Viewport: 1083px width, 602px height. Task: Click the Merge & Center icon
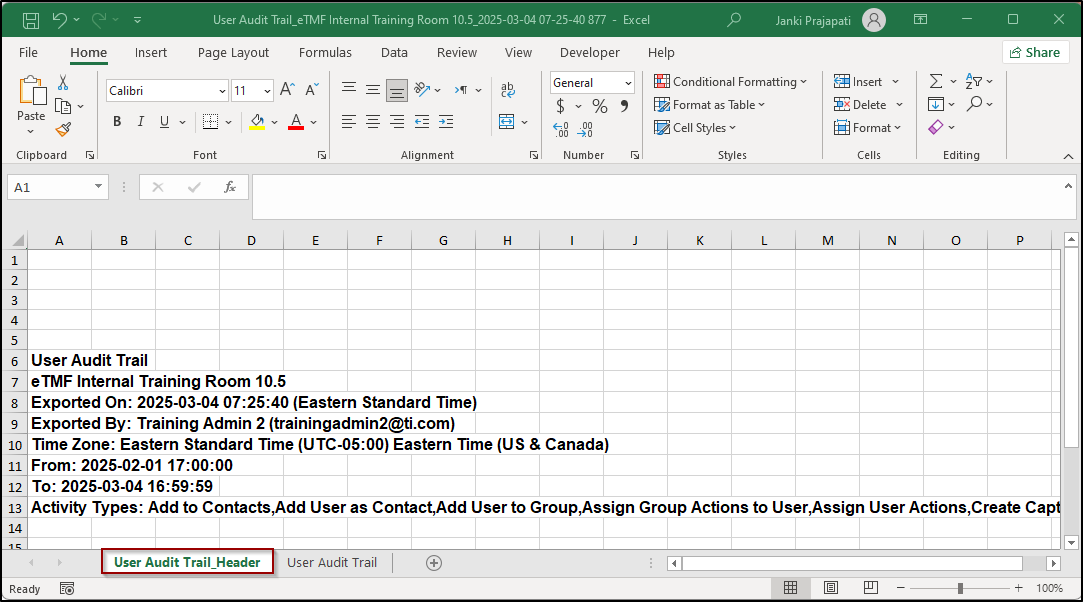pos(507,122)
